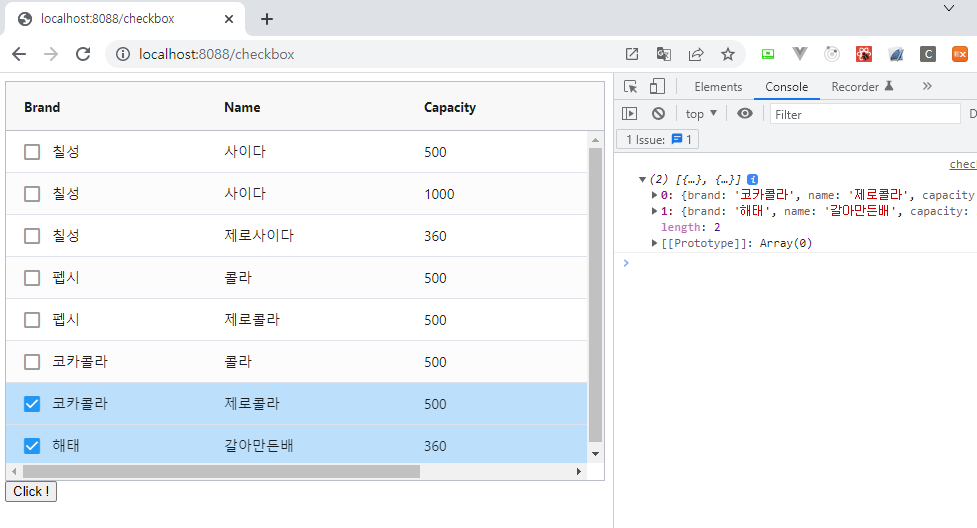Viewport: 977px width, 528px height.
Task: Check the 칠성 사이다 1000 row checkbox
Action: click(32, 194)
